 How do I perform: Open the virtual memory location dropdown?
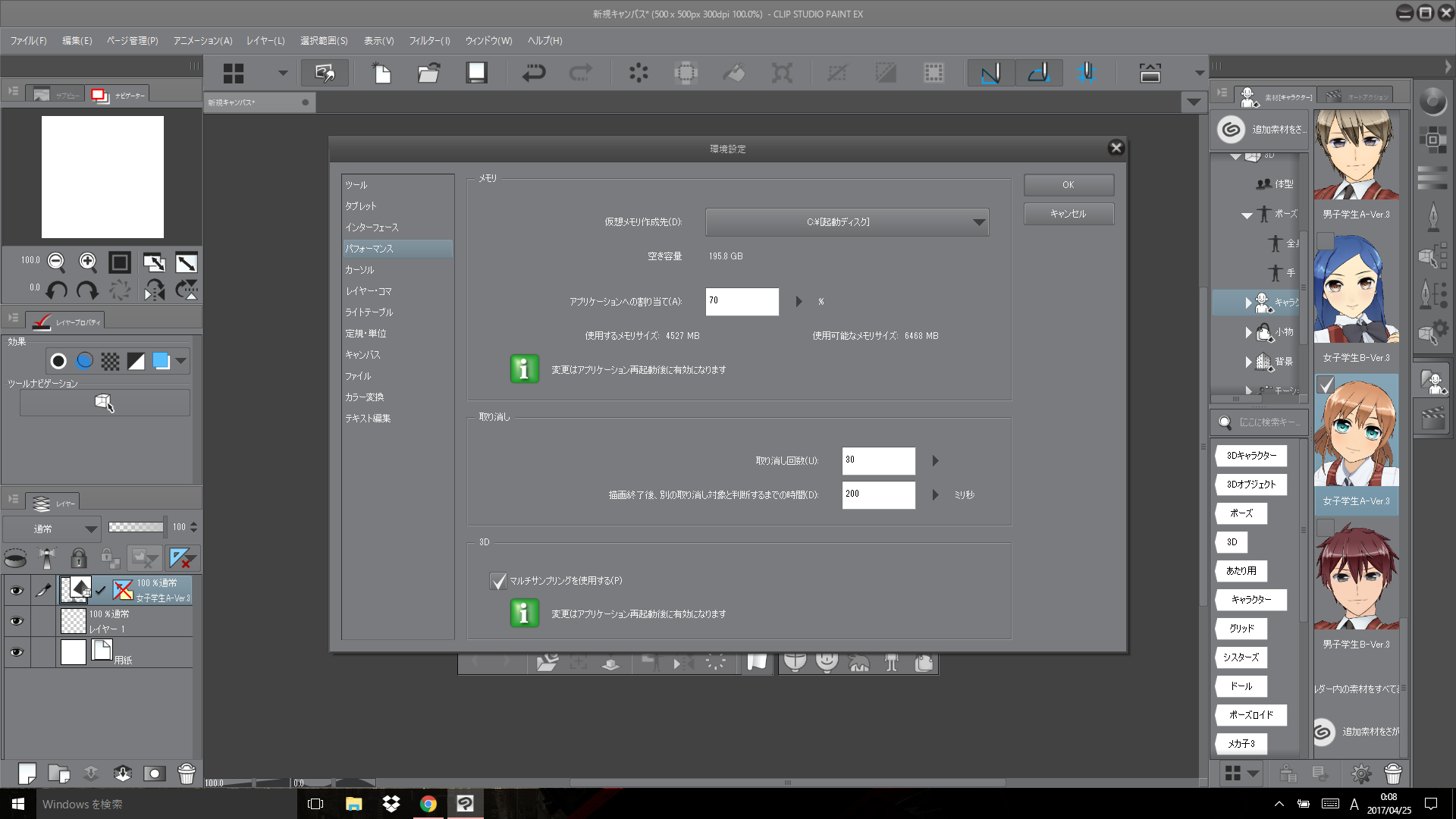(x=846, y=222)
